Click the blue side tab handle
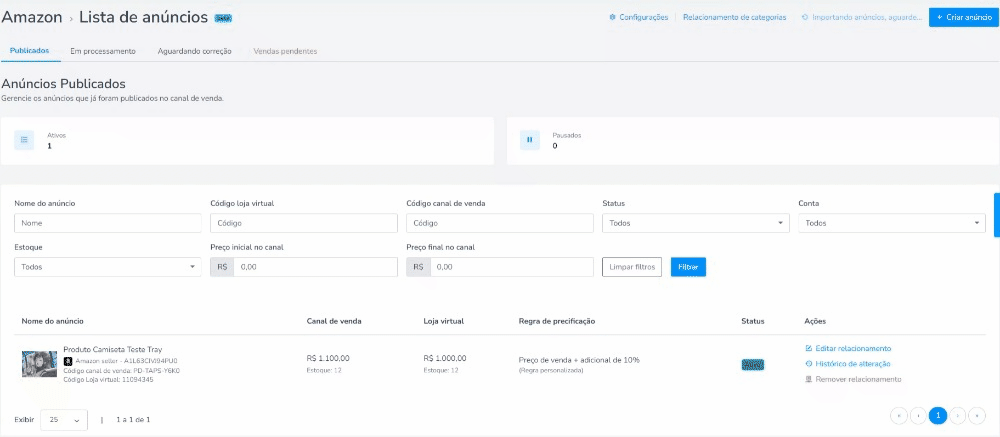The width and height of the screenshot is (1000, 437). tap(997, 215)
